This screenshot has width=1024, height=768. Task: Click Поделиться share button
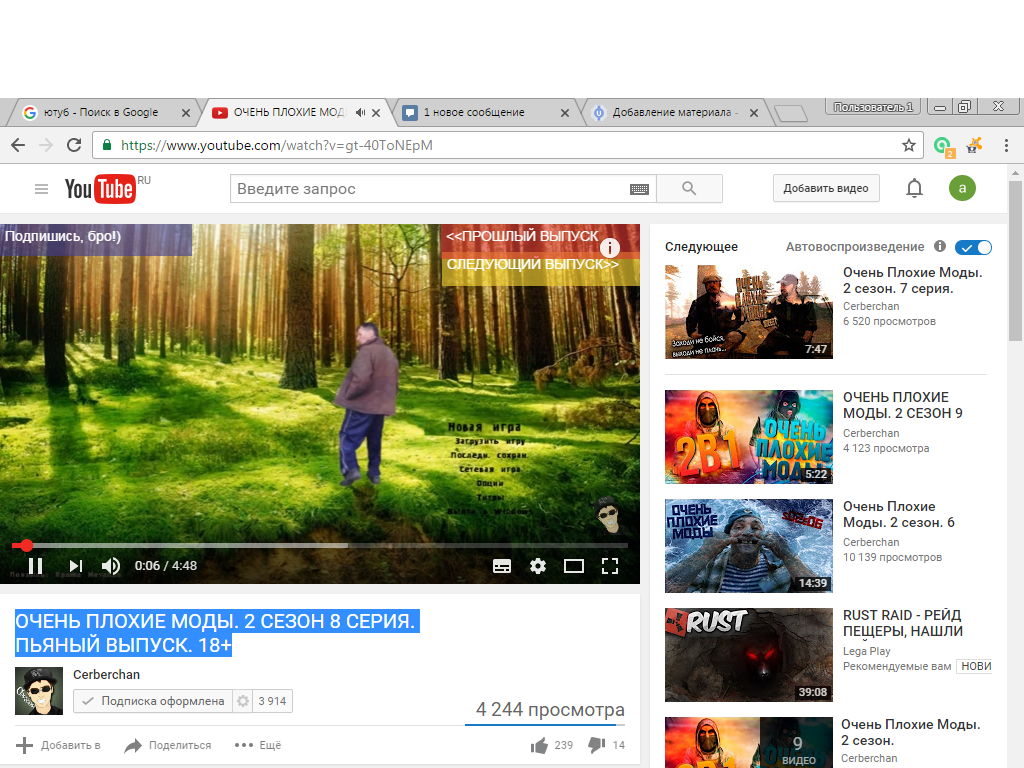168,745
